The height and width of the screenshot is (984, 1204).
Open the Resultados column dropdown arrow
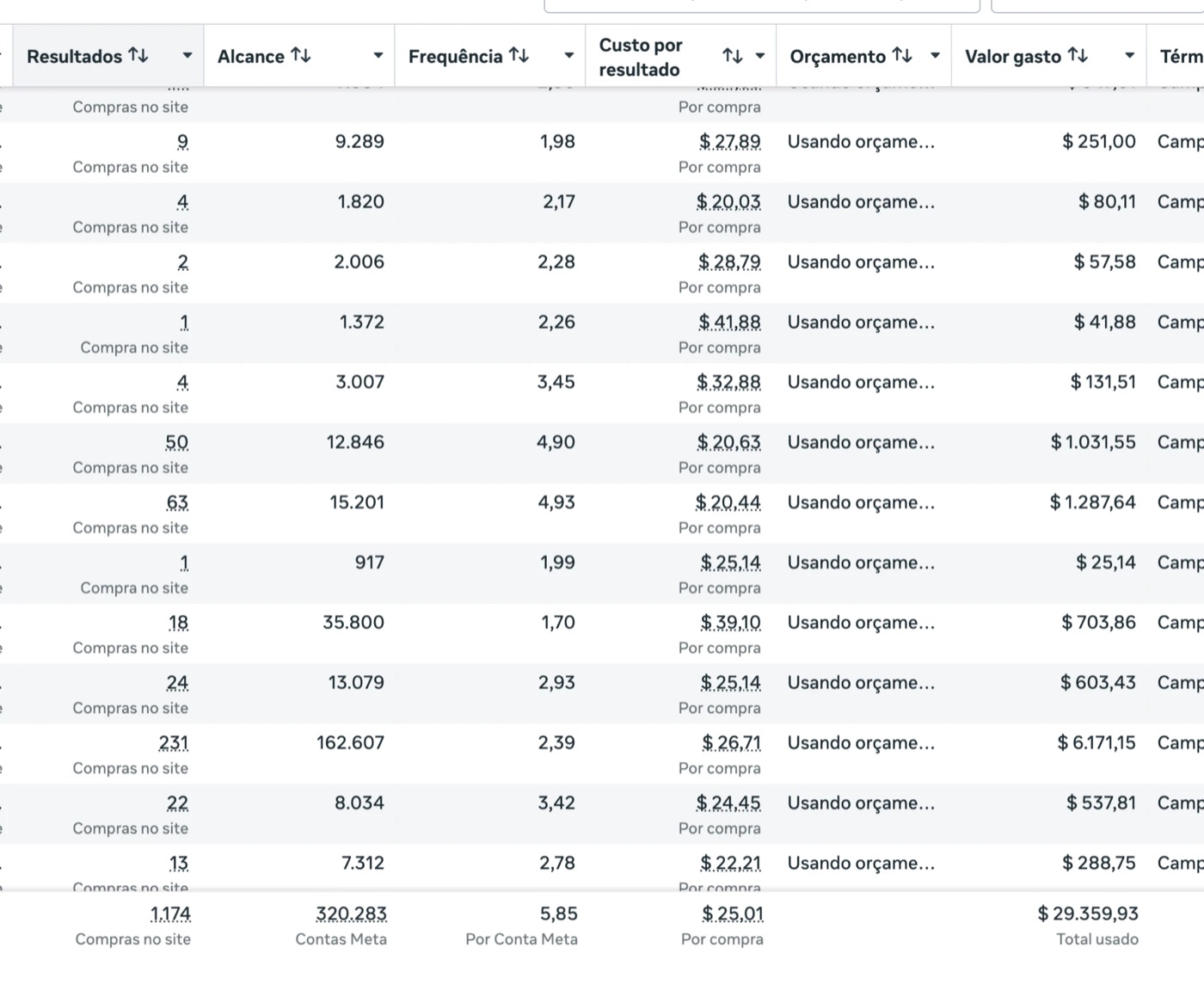pyautogui.click(x=187, y=56)
